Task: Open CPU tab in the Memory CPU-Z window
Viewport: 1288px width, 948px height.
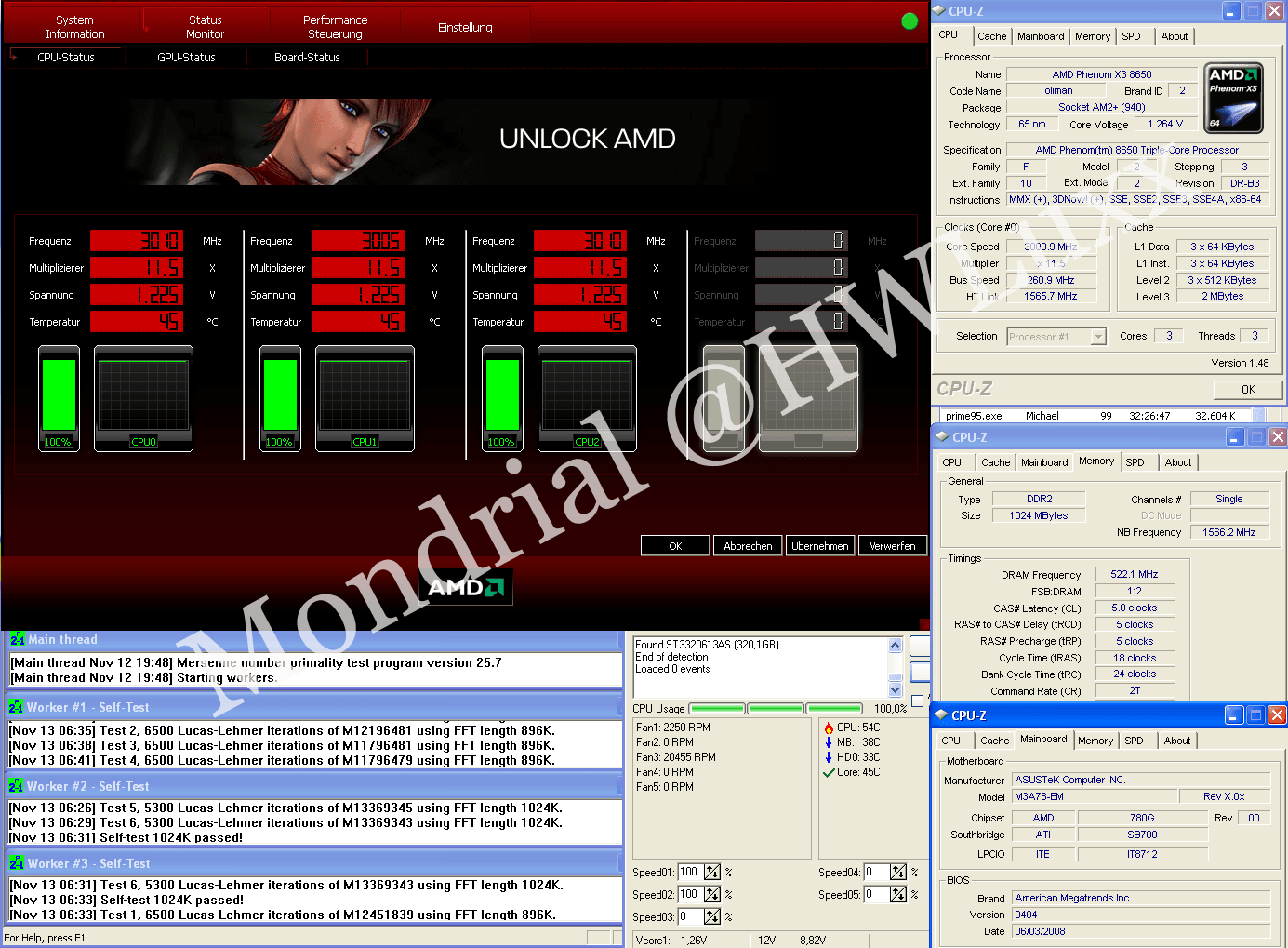Action: (x=952, y=462)
